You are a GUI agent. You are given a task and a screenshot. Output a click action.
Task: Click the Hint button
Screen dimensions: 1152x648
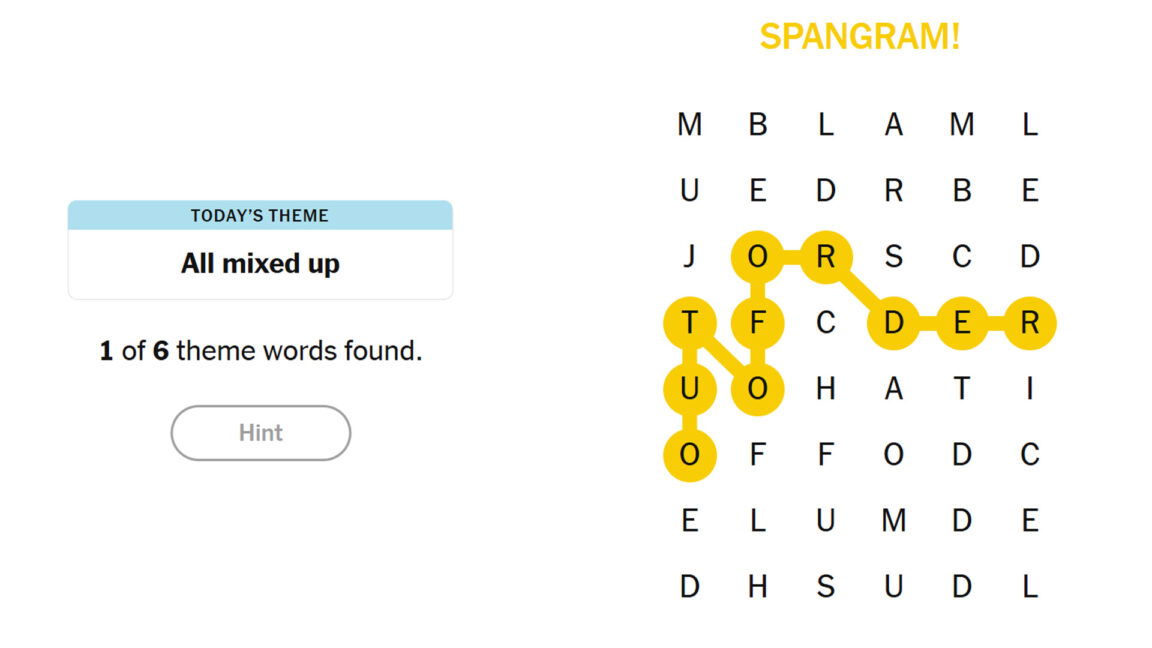[261, 433]
